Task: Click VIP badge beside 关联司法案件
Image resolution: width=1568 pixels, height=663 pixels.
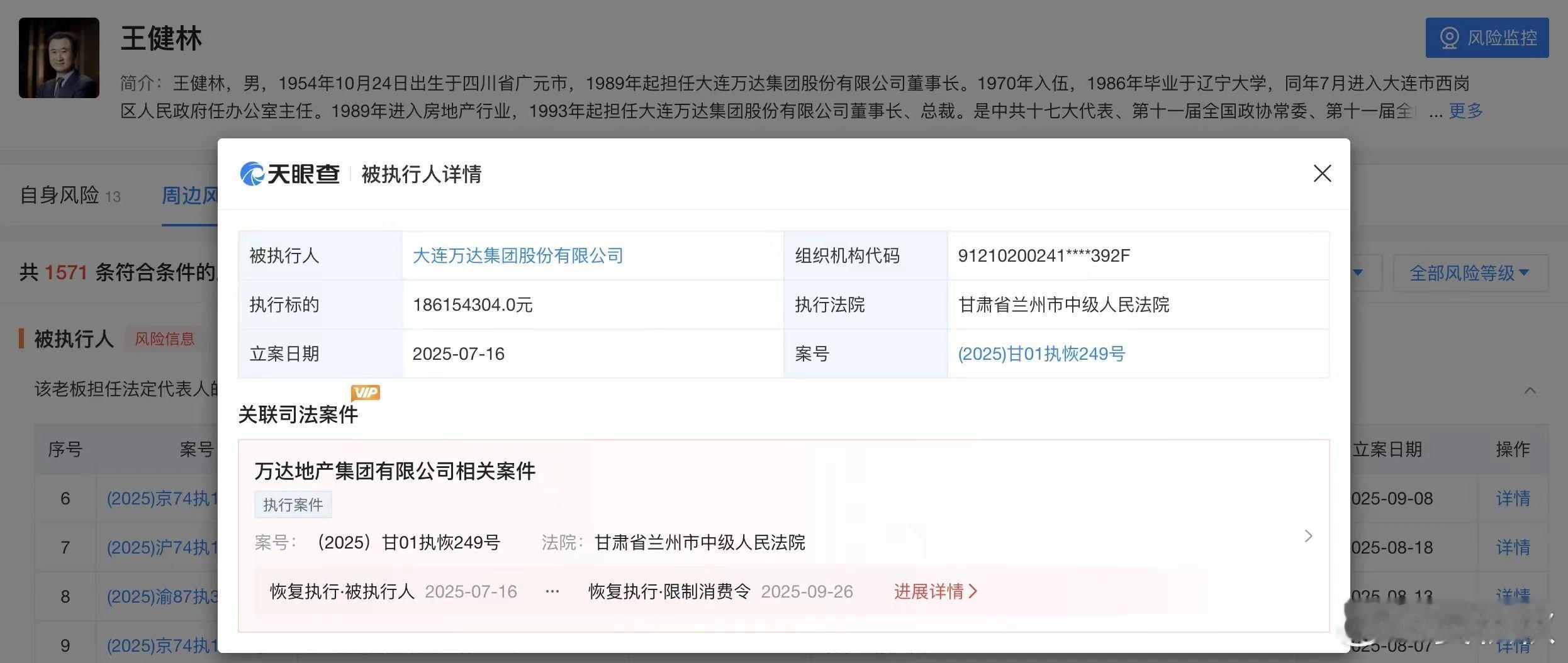Action: [366, 393]
